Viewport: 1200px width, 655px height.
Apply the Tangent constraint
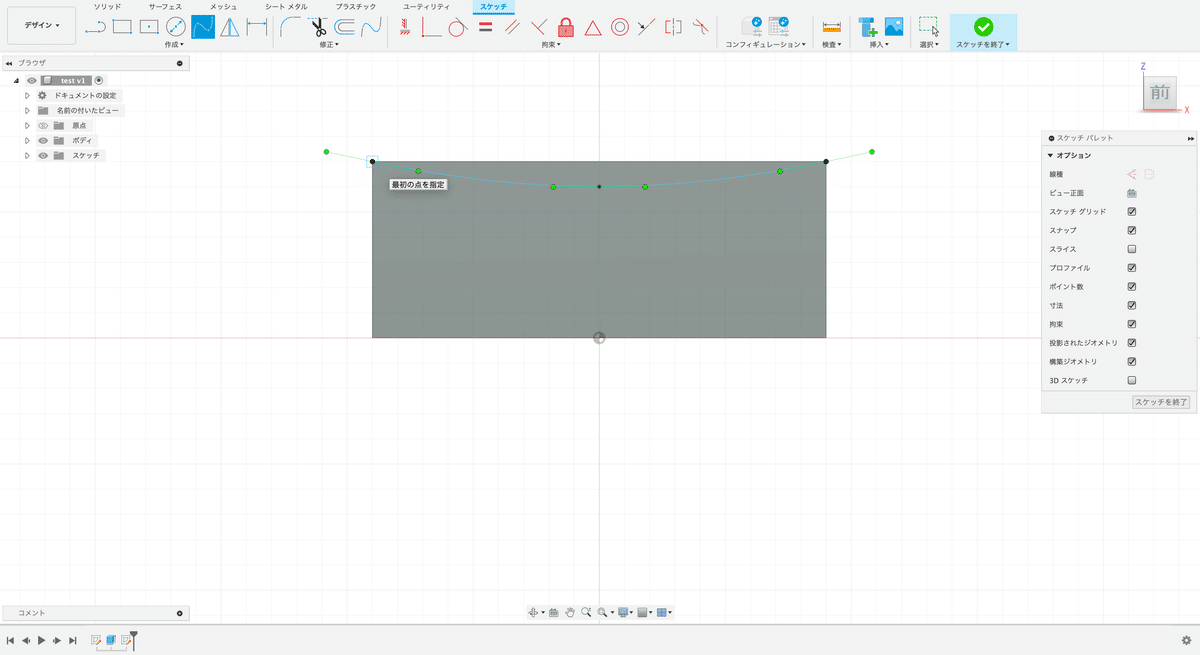pyautogui.click(x=458, y=27)
